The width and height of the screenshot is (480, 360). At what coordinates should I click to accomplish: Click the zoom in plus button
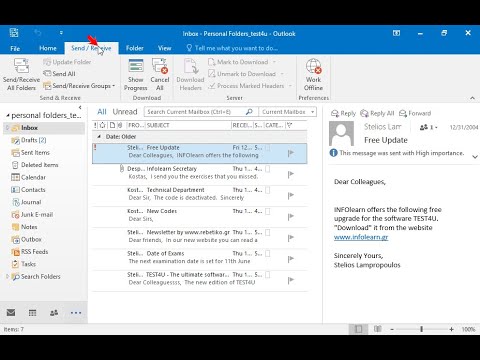click(x=451, y=329)
